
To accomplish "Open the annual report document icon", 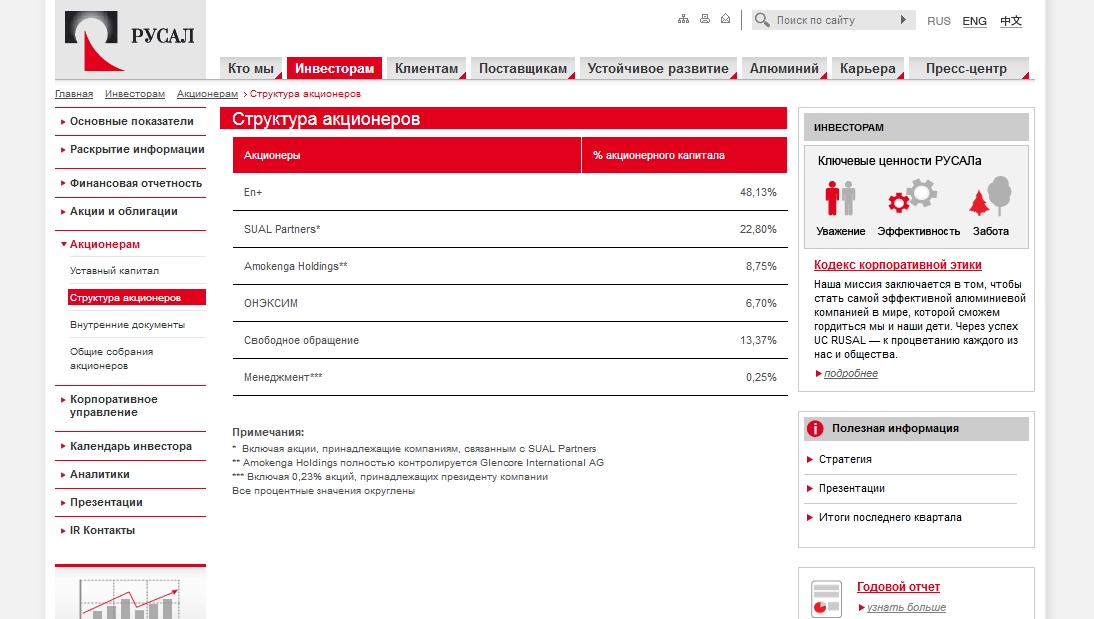I will (x=827, y=599).
